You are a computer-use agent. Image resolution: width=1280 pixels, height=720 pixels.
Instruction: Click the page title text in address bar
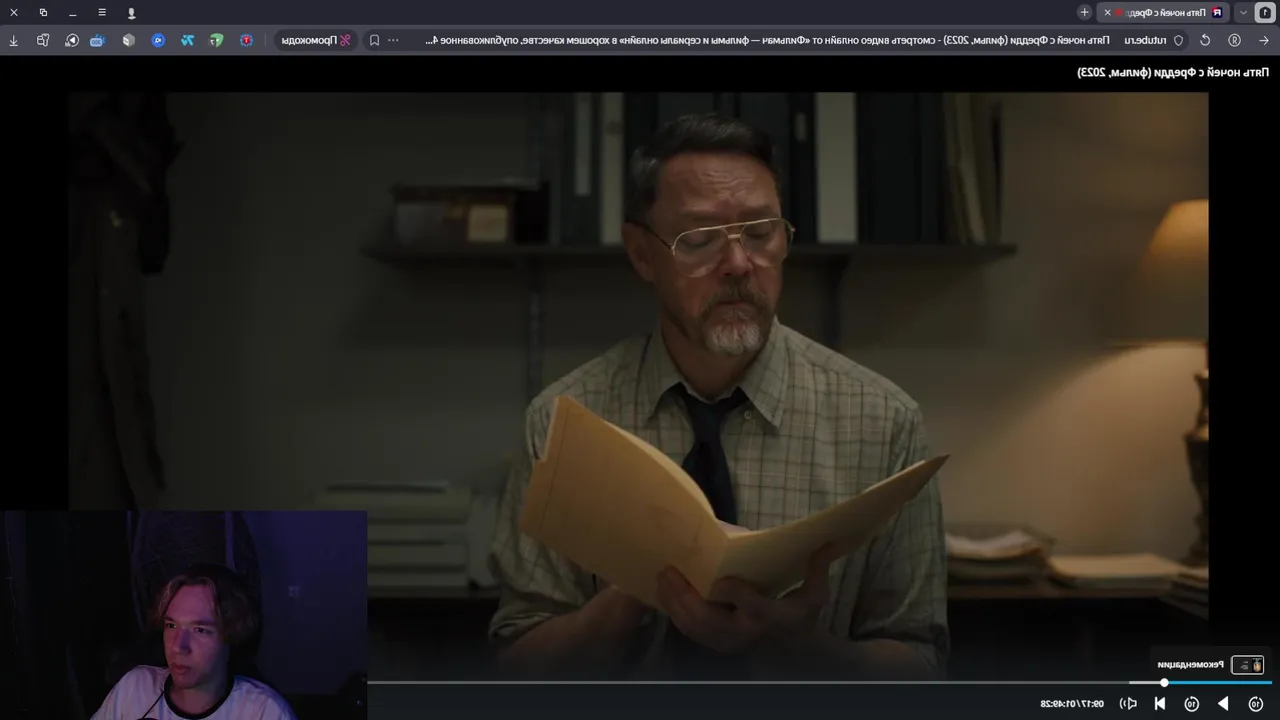[768, 40]
